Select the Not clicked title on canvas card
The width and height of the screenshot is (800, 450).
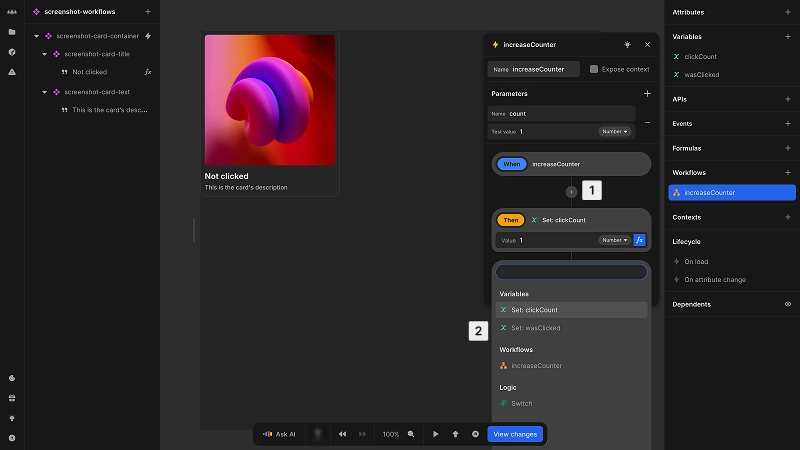227,176
